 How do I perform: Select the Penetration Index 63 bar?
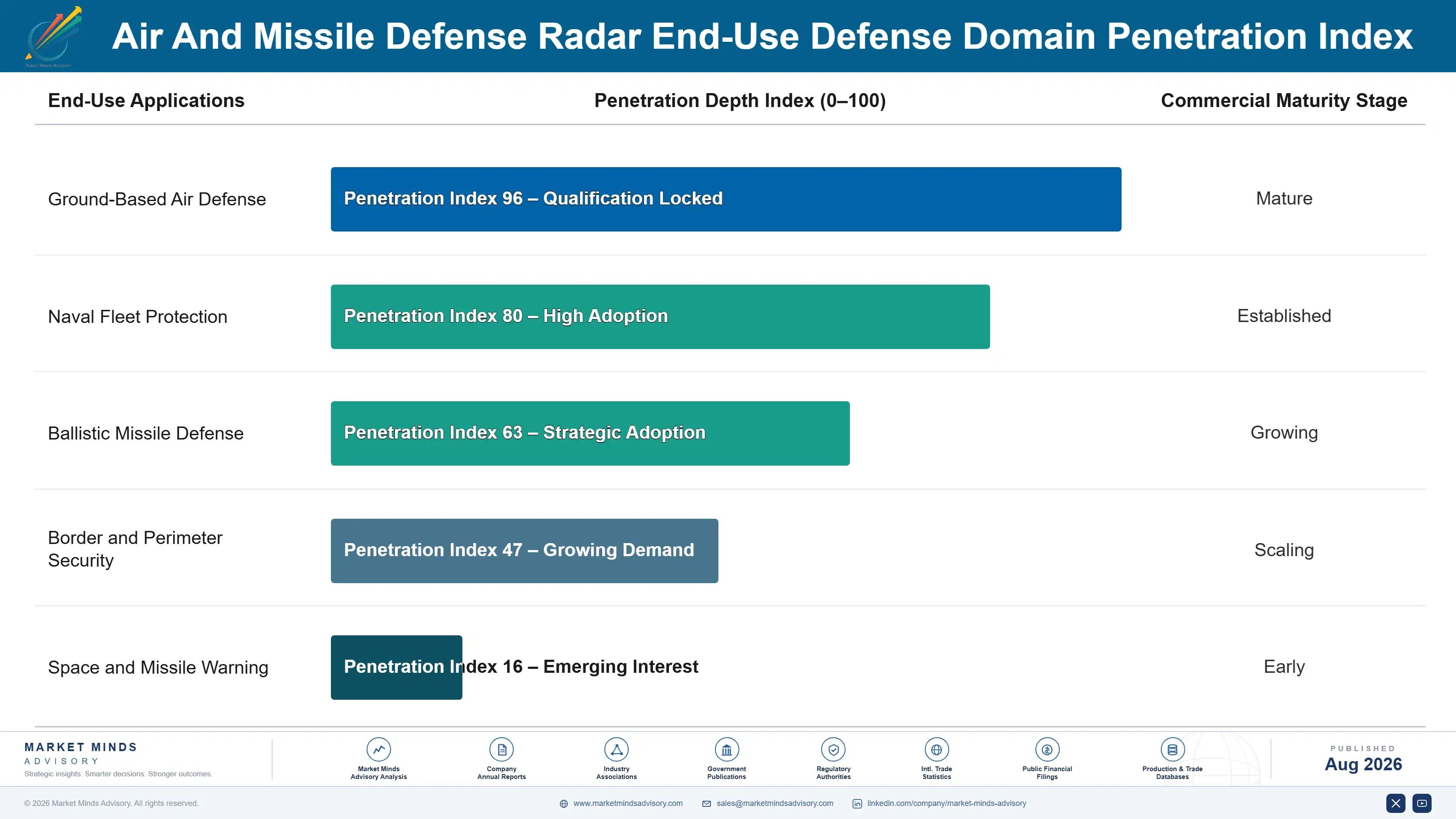click(590, 433)
